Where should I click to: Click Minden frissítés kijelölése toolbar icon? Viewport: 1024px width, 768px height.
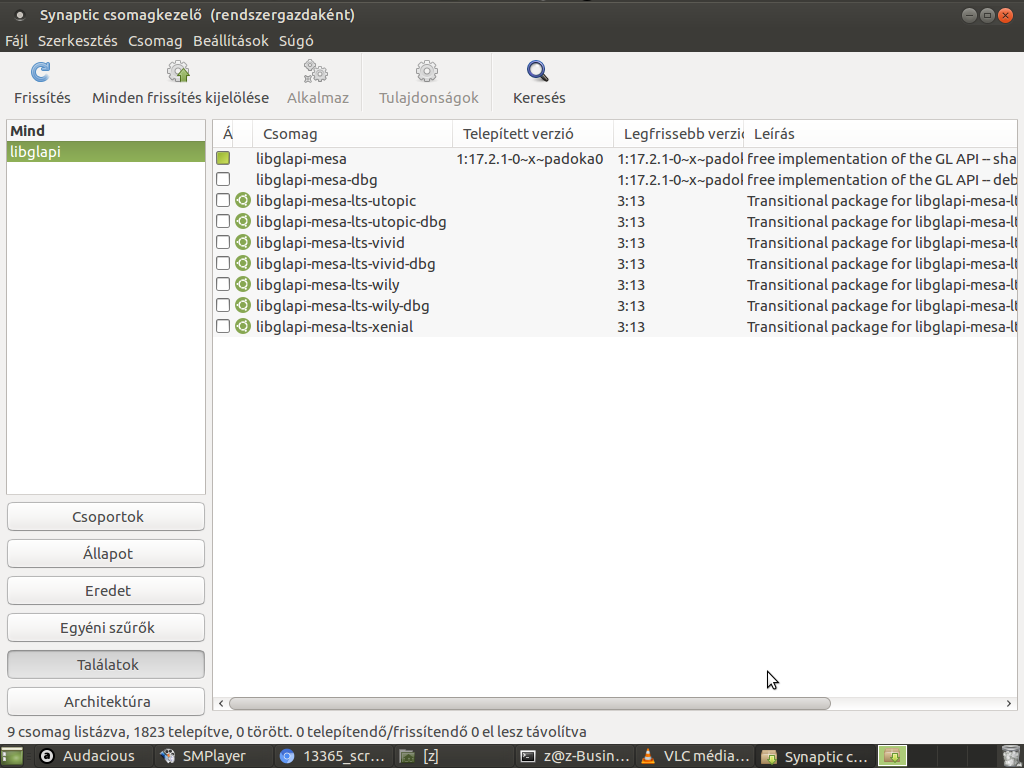click(x=179, y=72)
